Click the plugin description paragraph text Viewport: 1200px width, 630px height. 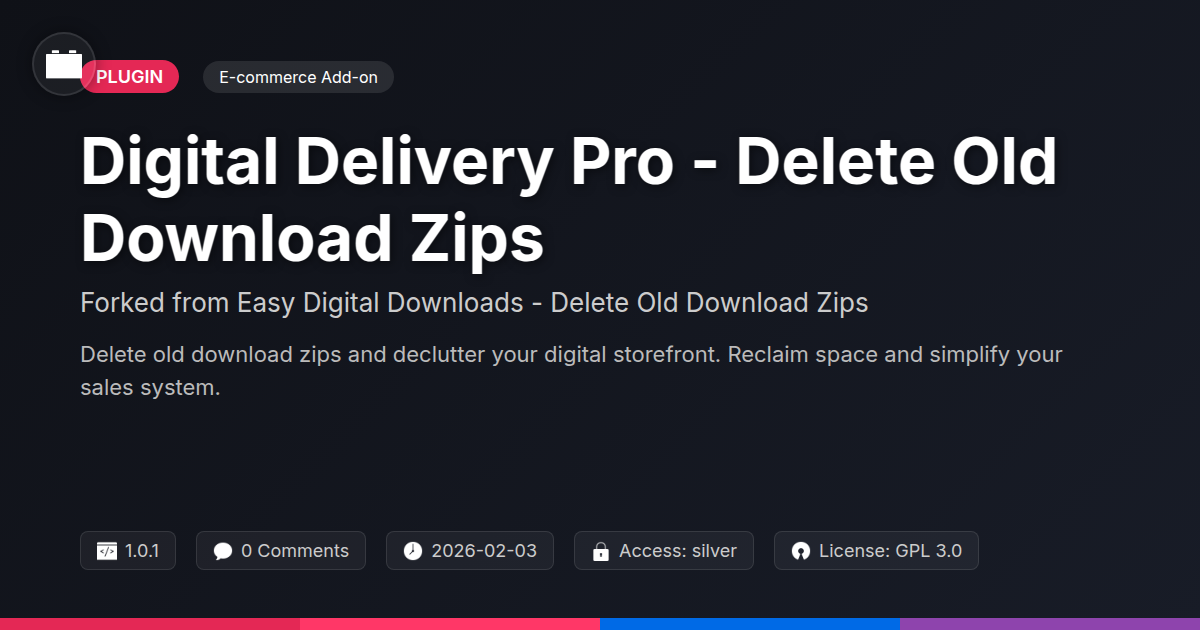tap(571, 371)
